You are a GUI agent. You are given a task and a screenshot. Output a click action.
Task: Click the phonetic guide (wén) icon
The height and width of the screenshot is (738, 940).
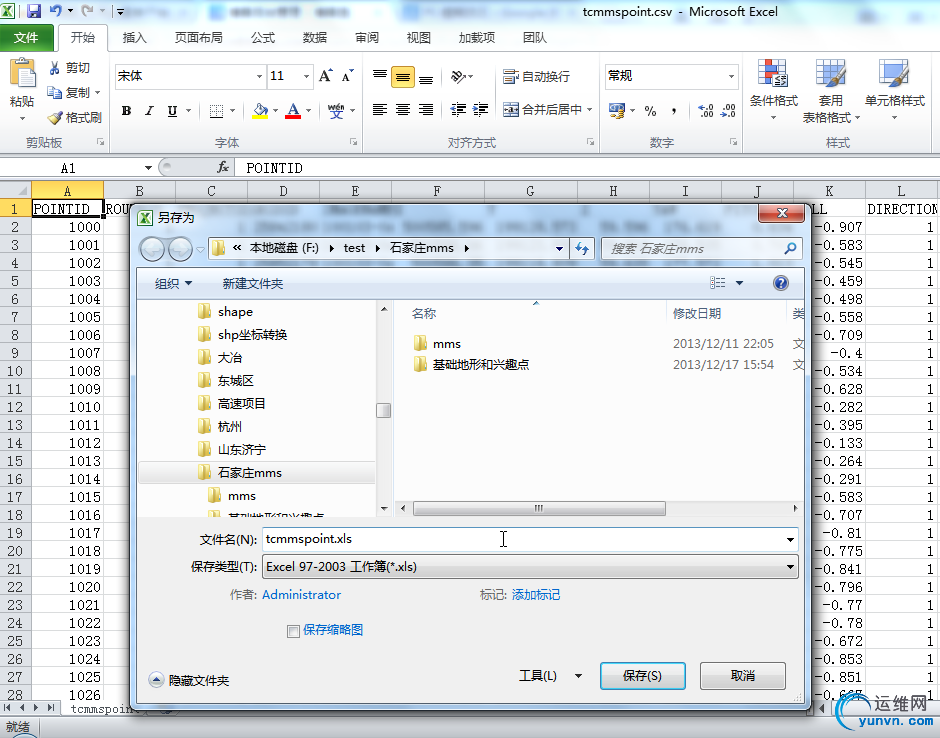[336, 110]
